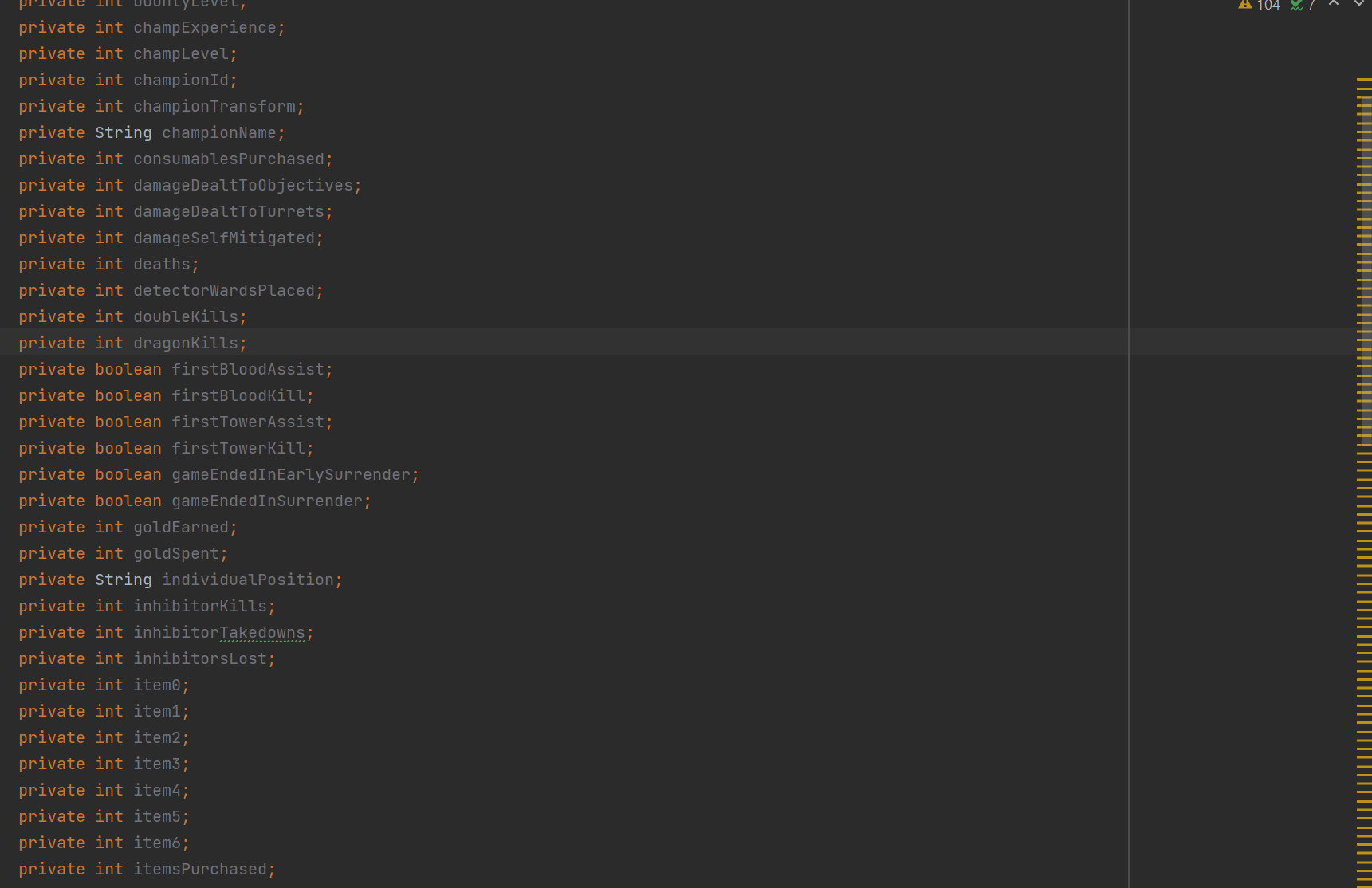Screen dimensions: 1372x888
Task: Click private keyword on the deaths line
Action: tap(52, 265)
